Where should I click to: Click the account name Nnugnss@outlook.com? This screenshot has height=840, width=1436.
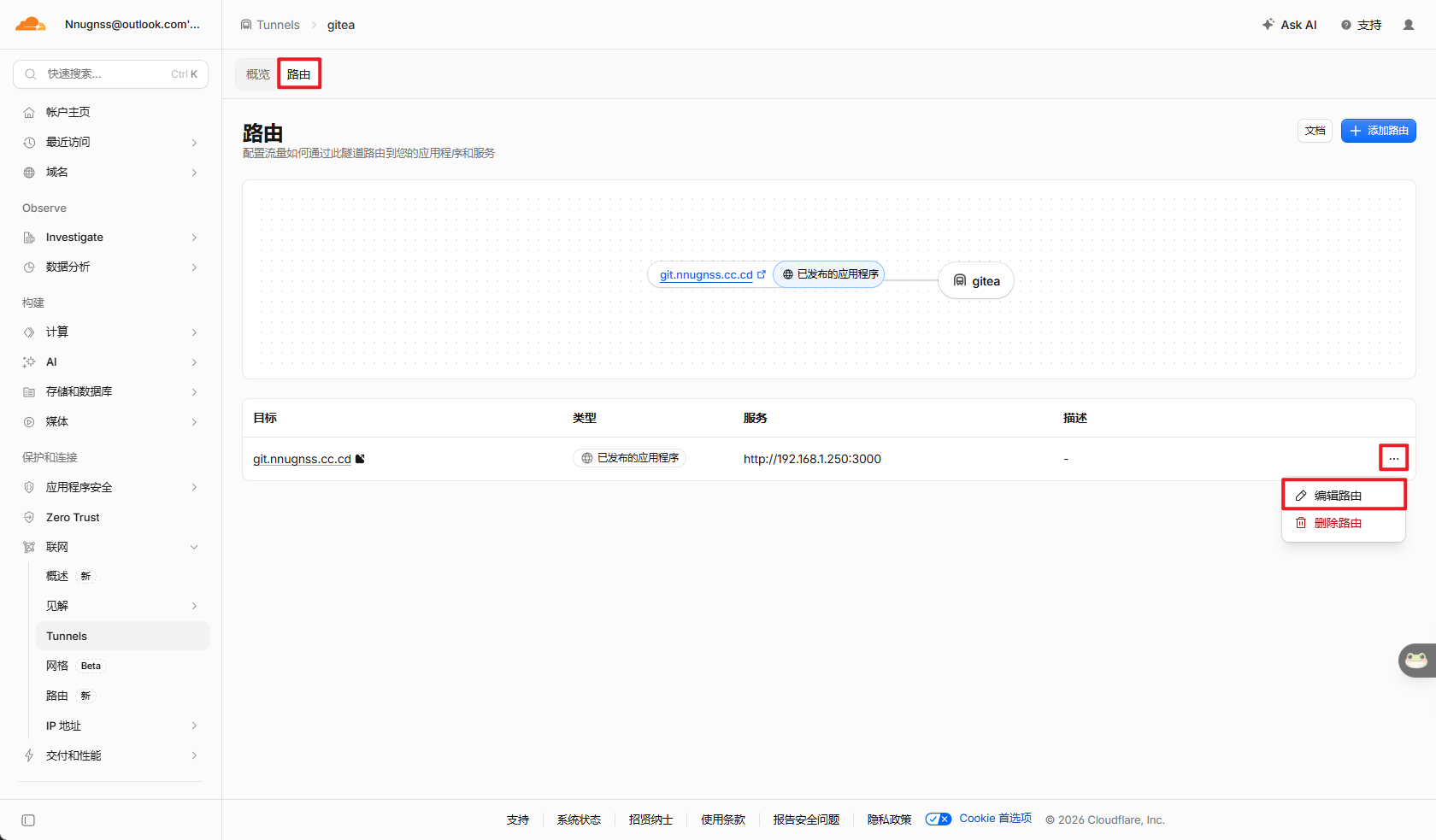pos(132,24)
